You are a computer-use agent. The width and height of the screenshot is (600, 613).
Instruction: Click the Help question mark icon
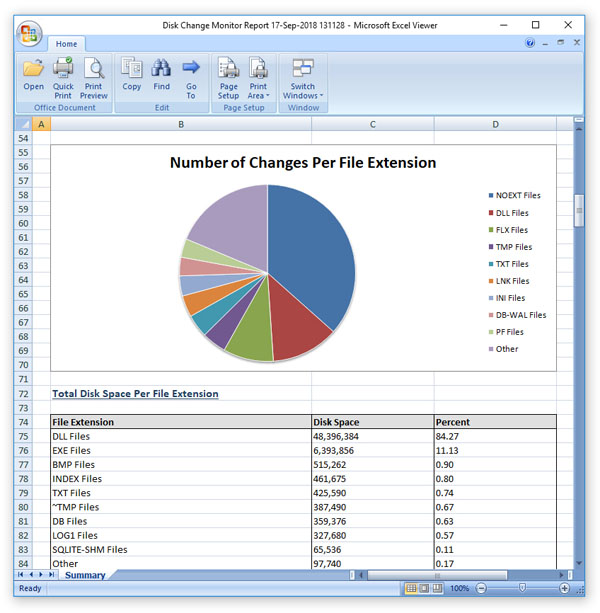click(x=530, y=43)
